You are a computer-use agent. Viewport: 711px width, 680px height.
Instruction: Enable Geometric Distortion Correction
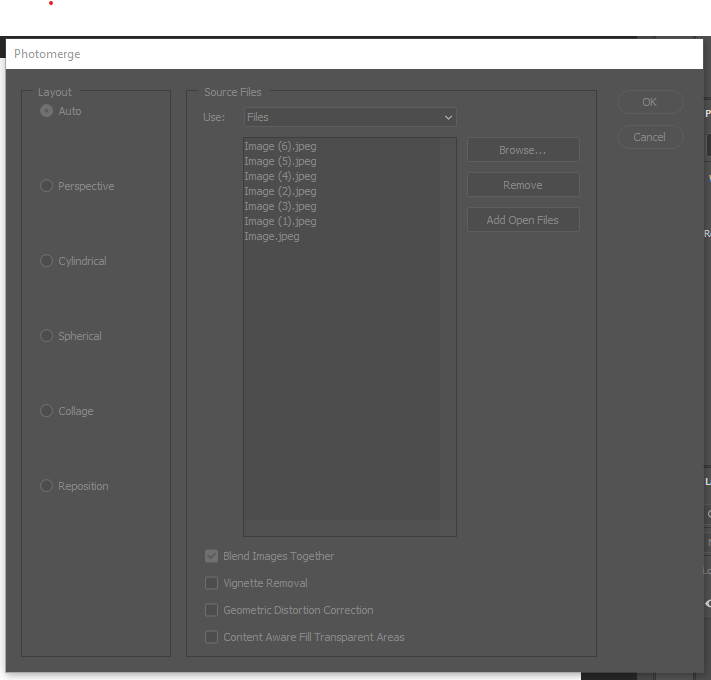(x=212, y=610)
